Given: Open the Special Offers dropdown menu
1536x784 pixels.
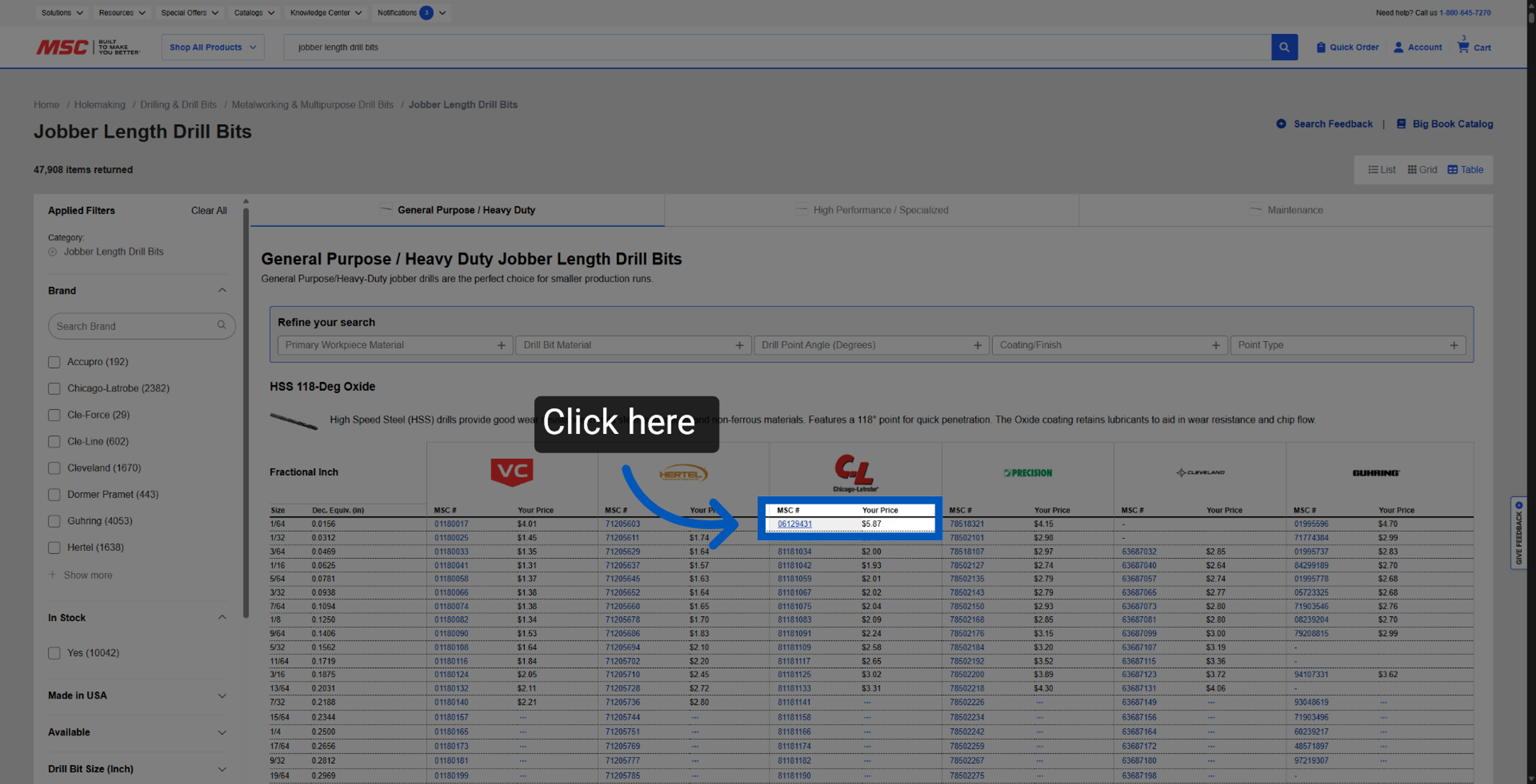Looking at the screenshot, I should click(x=189, y=12).
